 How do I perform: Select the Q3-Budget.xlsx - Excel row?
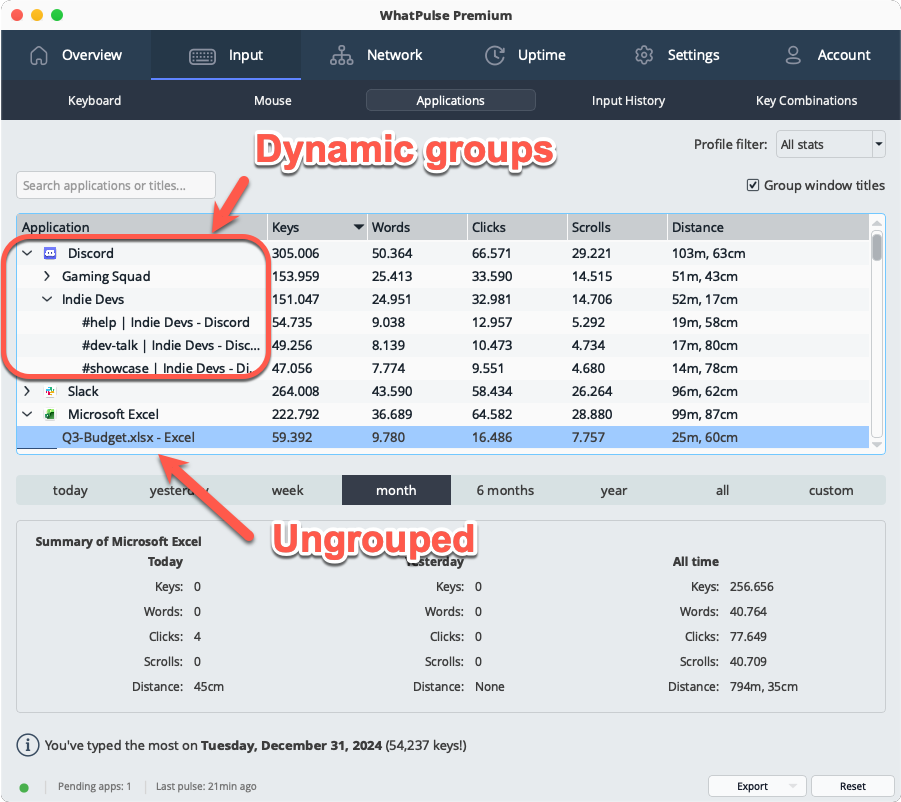[x=442, y=437]
